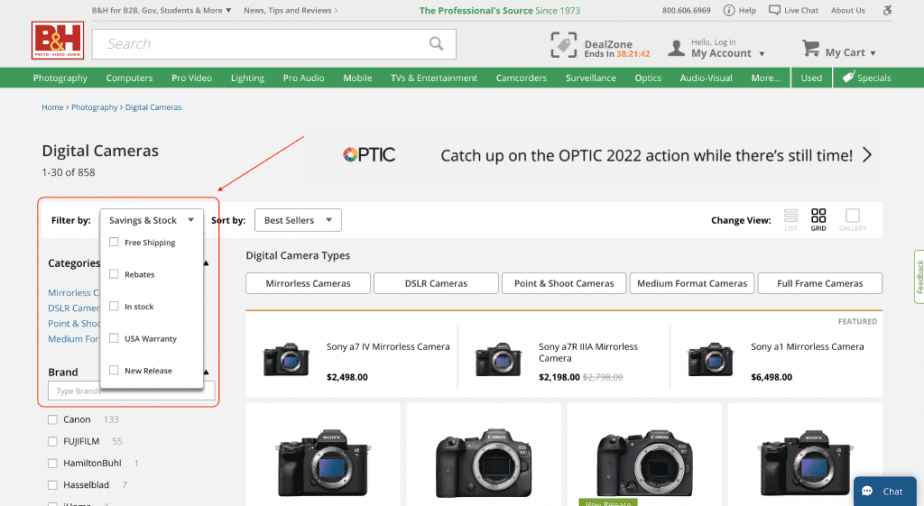Image resolution: width=924 pixels, height=506 pixels.
Task: Check the HamiltonBuhl brand checkbox
Action: coord(52,463)
